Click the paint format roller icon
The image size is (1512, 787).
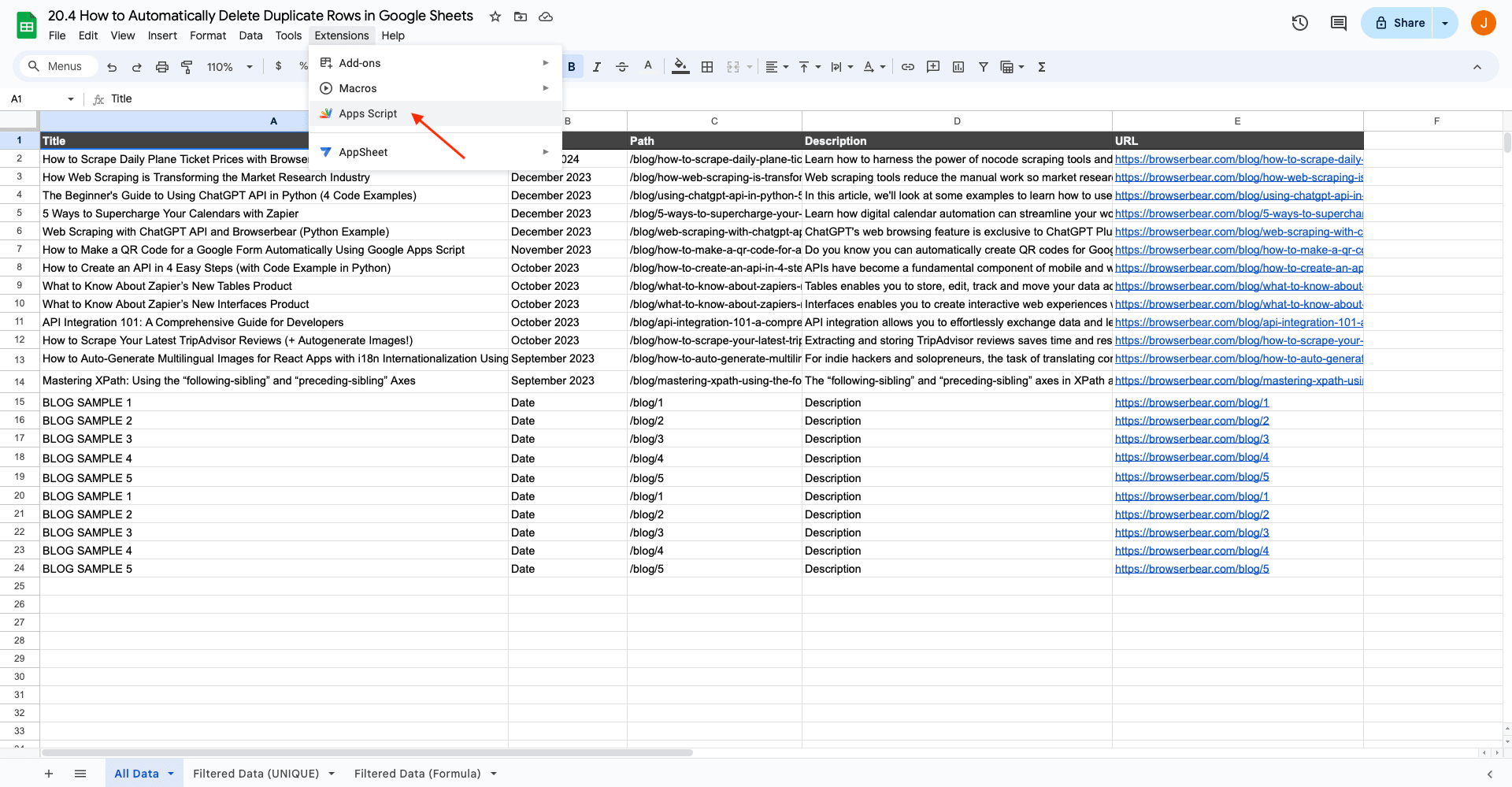[x=187, y=67]
